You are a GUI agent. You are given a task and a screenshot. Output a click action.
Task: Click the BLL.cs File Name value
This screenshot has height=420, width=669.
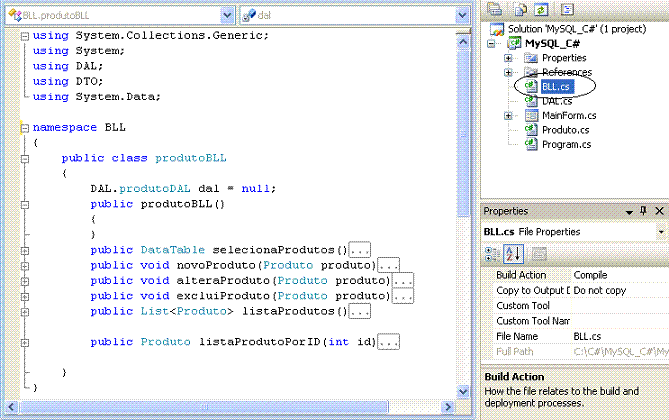(x=587, y=336)
